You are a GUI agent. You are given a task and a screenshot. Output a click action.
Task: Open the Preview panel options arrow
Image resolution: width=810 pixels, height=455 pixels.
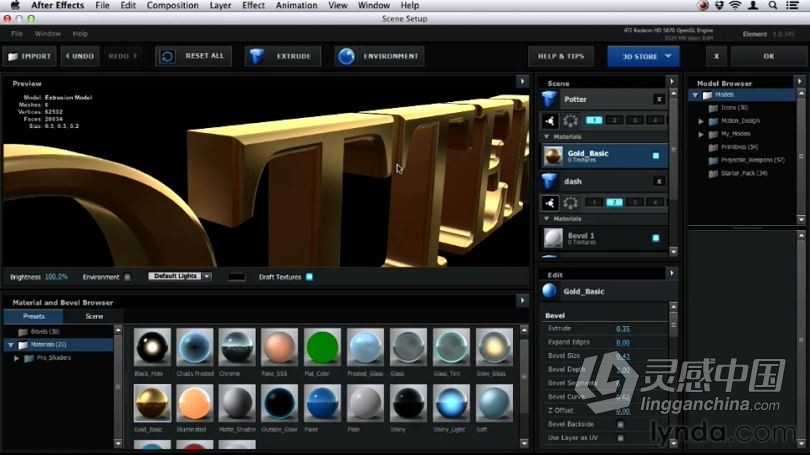pos(522,82)
